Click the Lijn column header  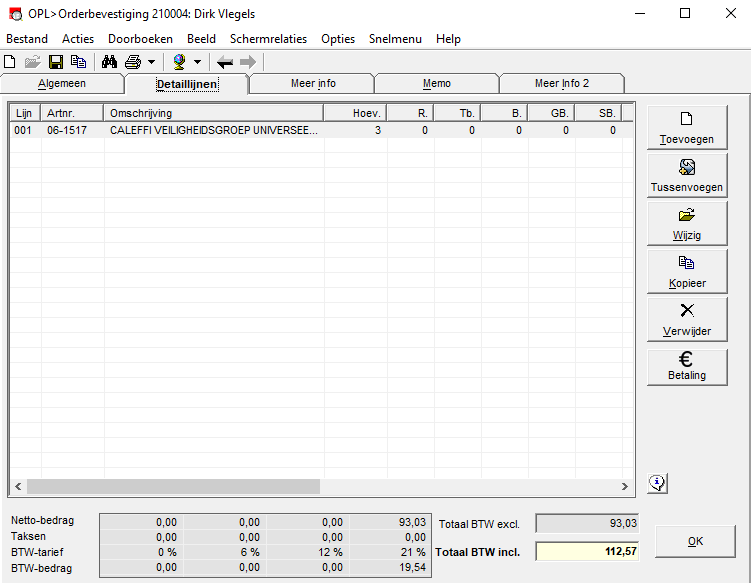click(x=25, y=113)
